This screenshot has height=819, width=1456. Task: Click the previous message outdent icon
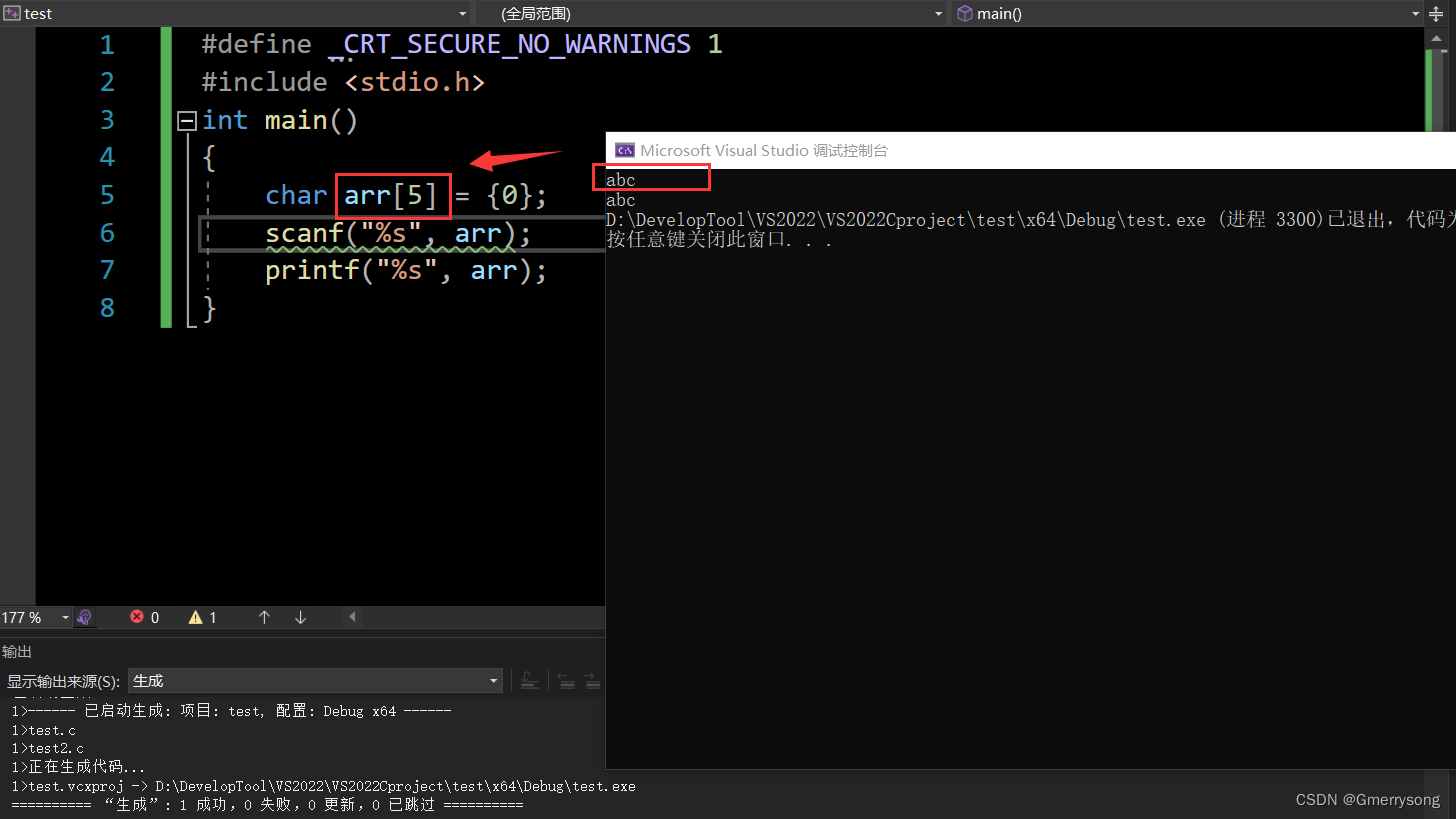566,681
